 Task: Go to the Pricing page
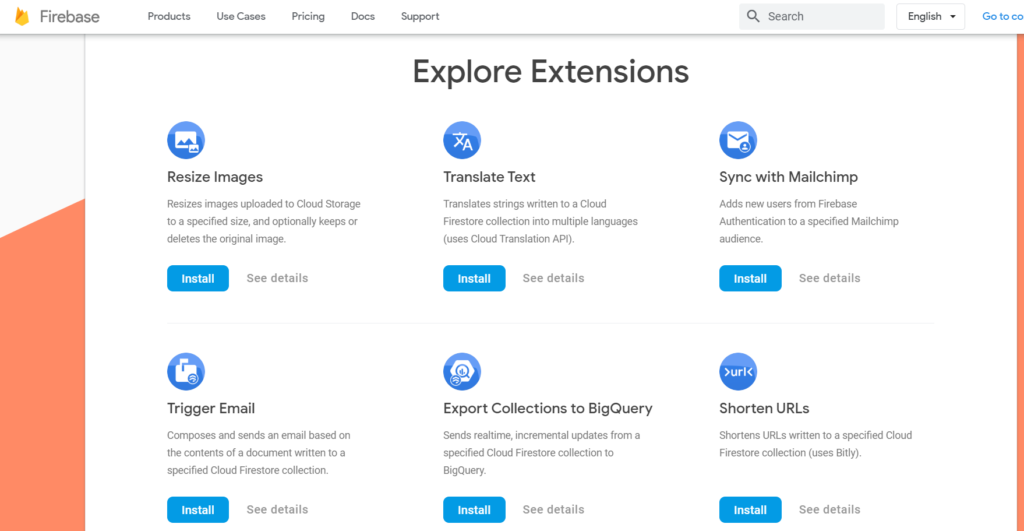(x=308, y=16)
